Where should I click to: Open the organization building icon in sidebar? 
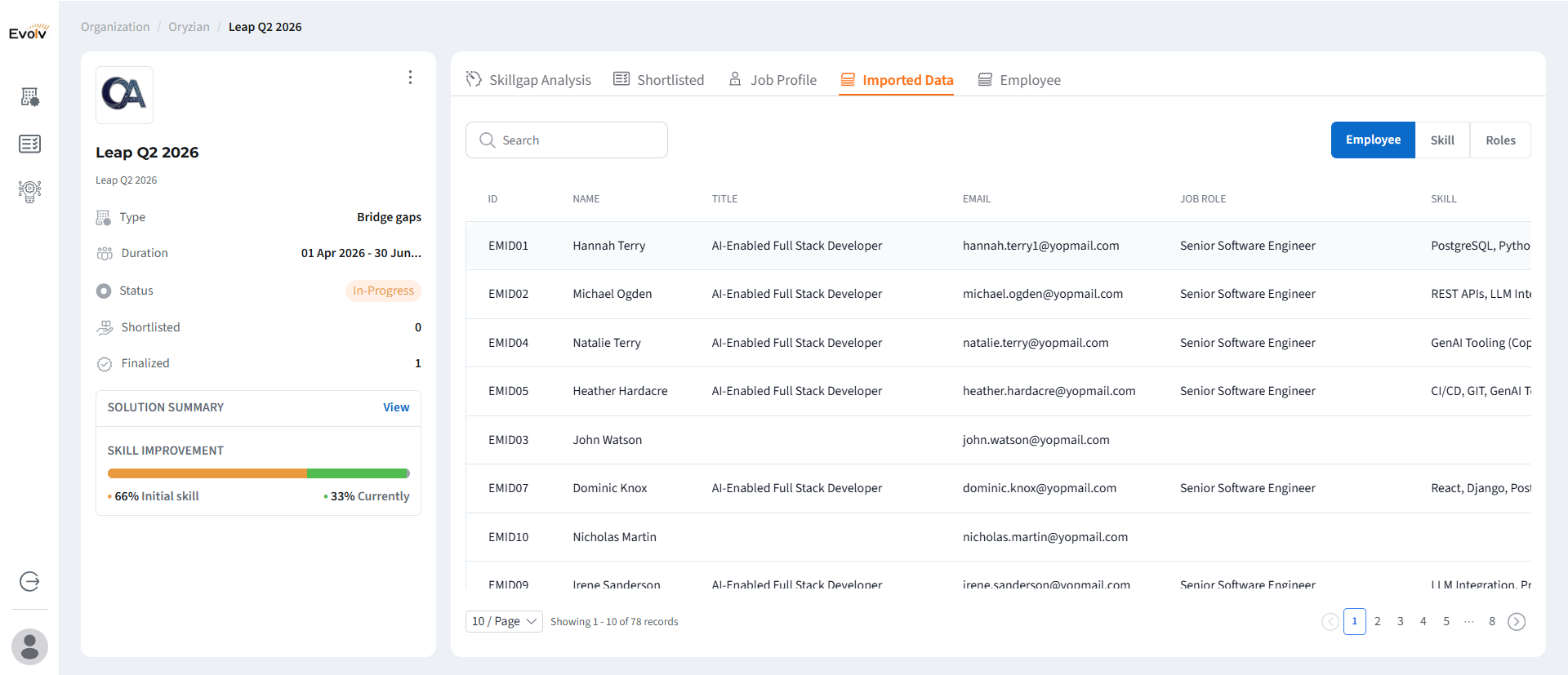[x=29, y=97]
